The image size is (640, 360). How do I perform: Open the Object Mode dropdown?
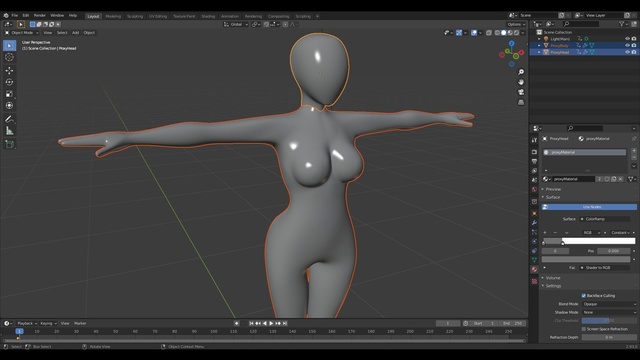coord(22,33)
